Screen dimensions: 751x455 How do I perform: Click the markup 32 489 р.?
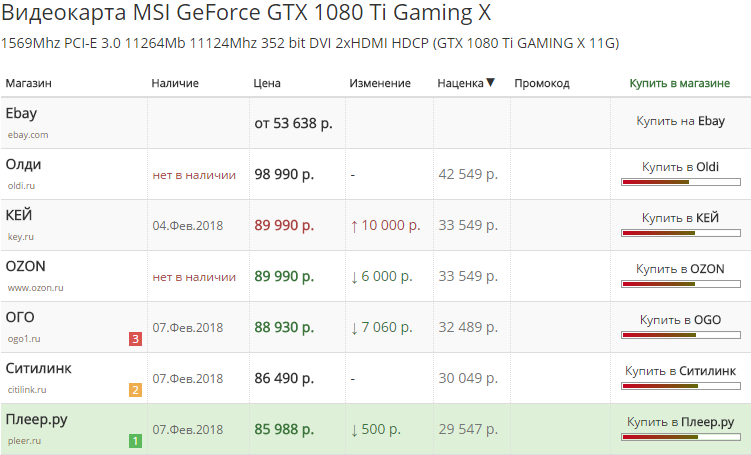(468, 328)
